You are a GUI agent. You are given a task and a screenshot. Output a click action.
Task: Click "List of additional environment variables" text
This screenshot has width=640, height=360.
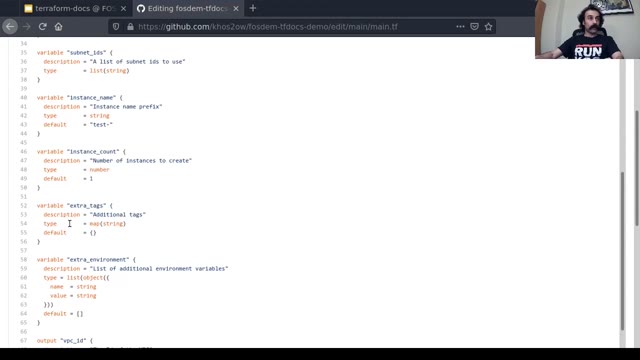[x=159, y=269]
